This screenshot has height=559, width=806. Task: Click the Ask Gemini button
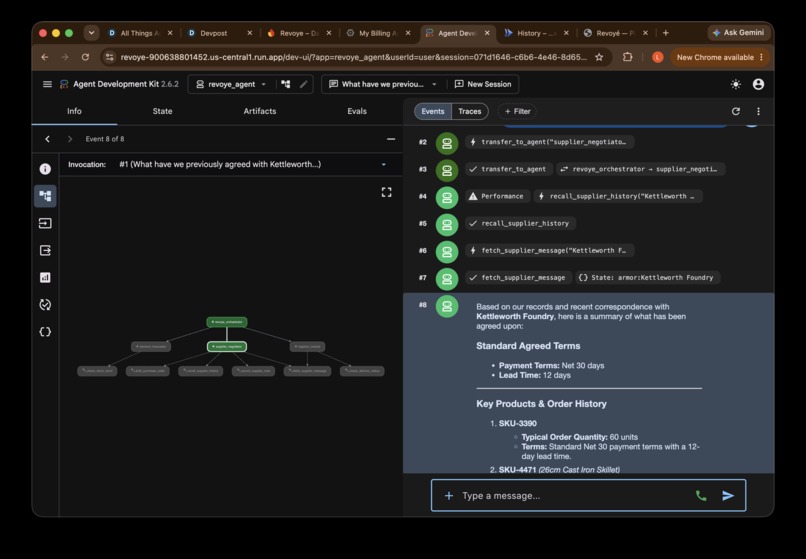[x=738, y=32]
